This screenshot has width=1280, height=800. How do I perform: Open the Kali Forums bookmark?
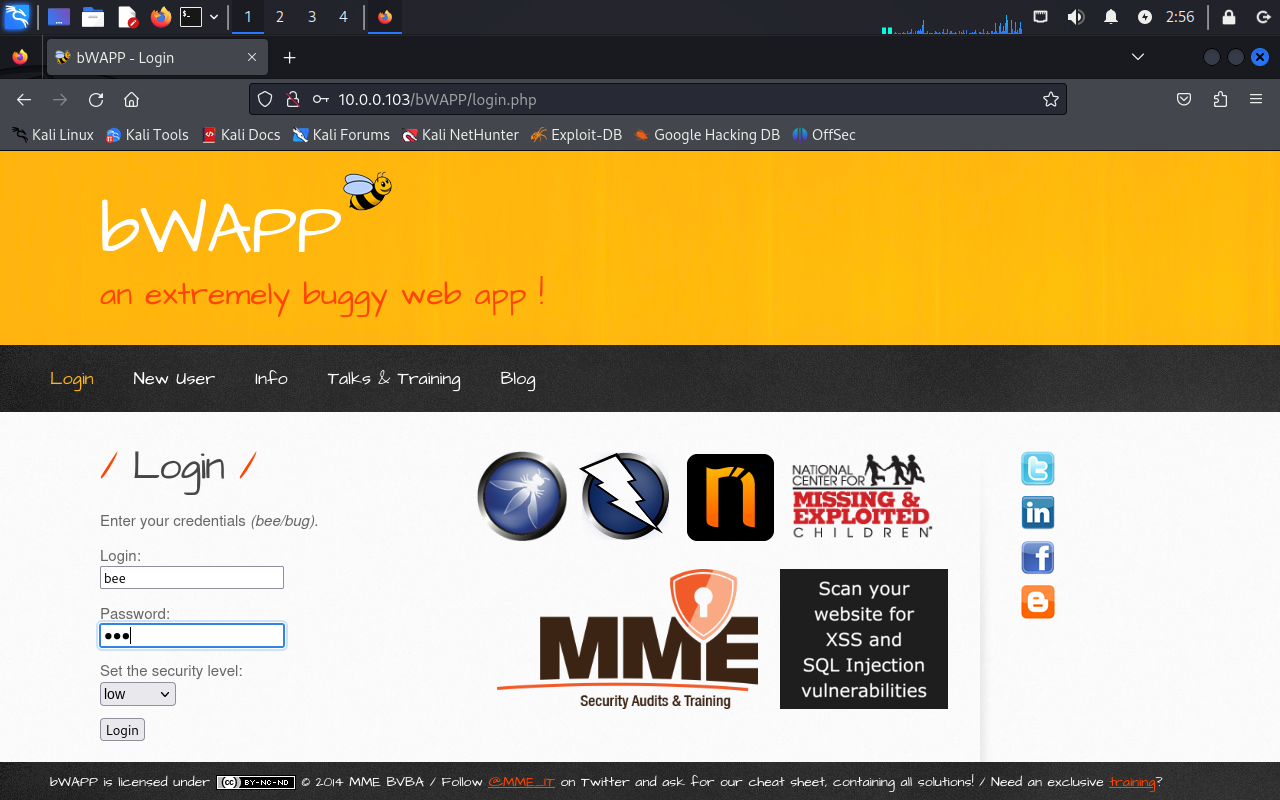[341, 135]
